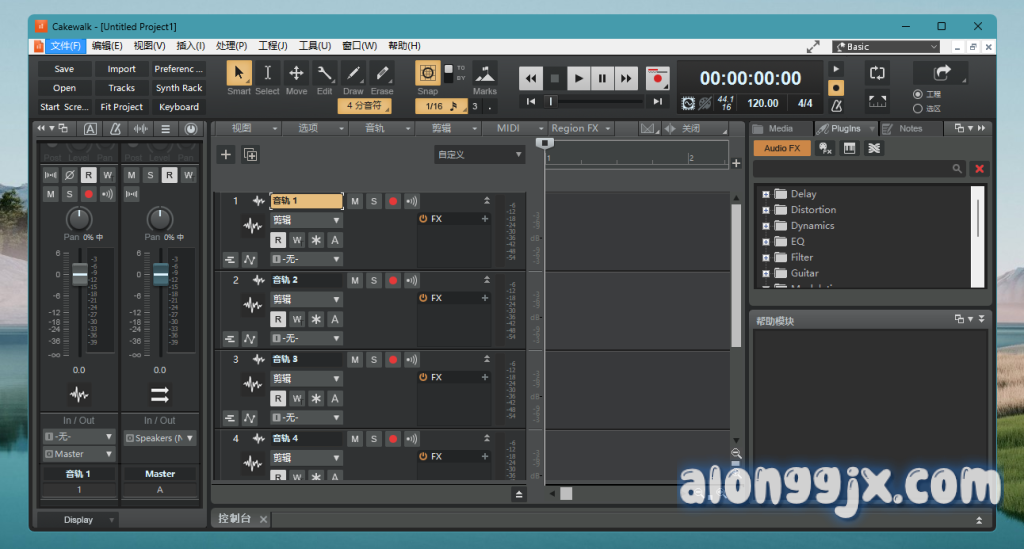Open the 自定义 track control dropdown

click(479, 155)
